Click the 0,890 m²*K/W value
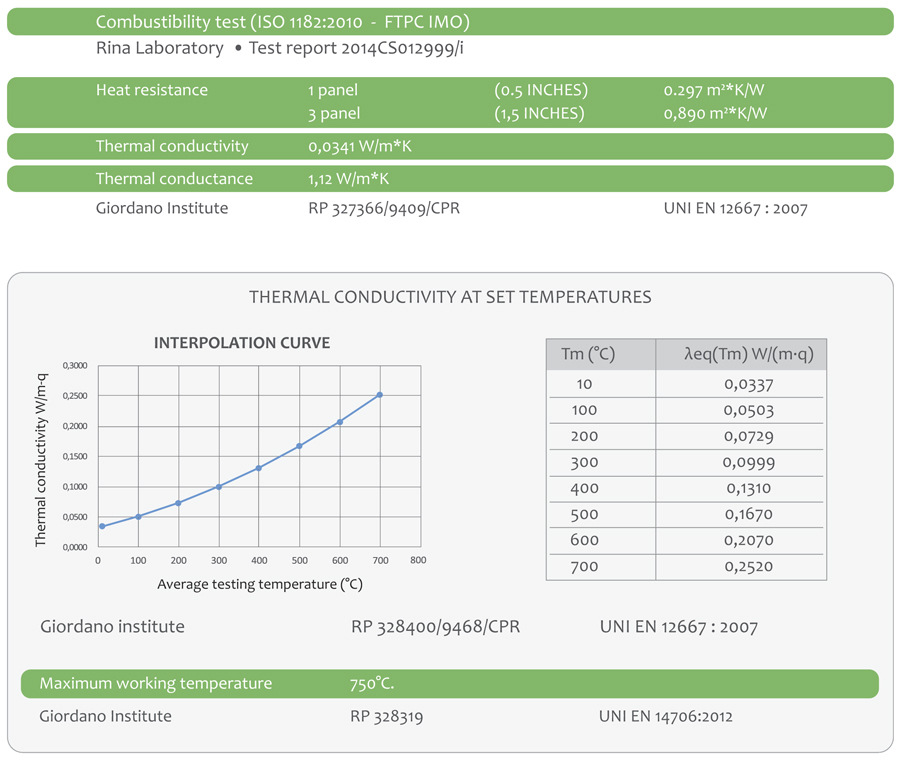900x766 pixels. [715, 114]
